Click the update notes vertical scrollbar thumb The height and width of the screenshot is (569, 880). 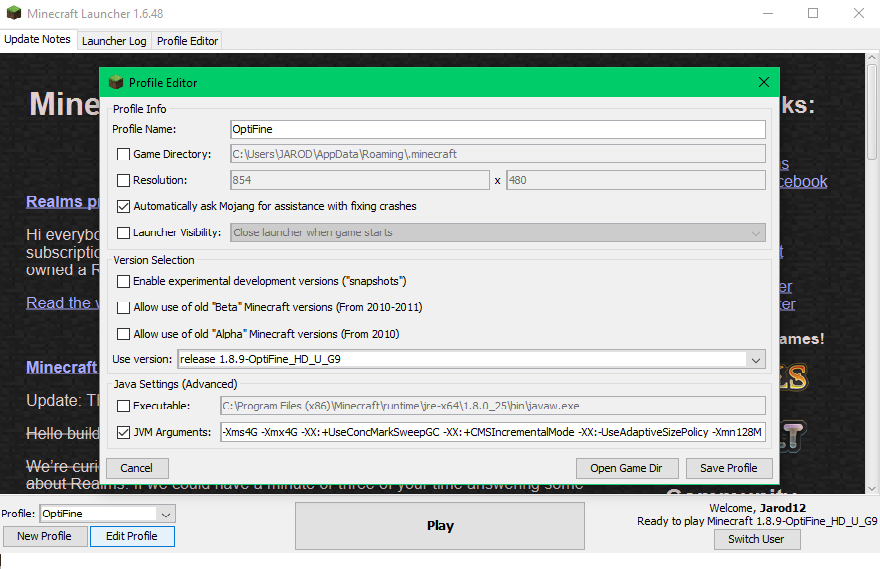[872, 111]
